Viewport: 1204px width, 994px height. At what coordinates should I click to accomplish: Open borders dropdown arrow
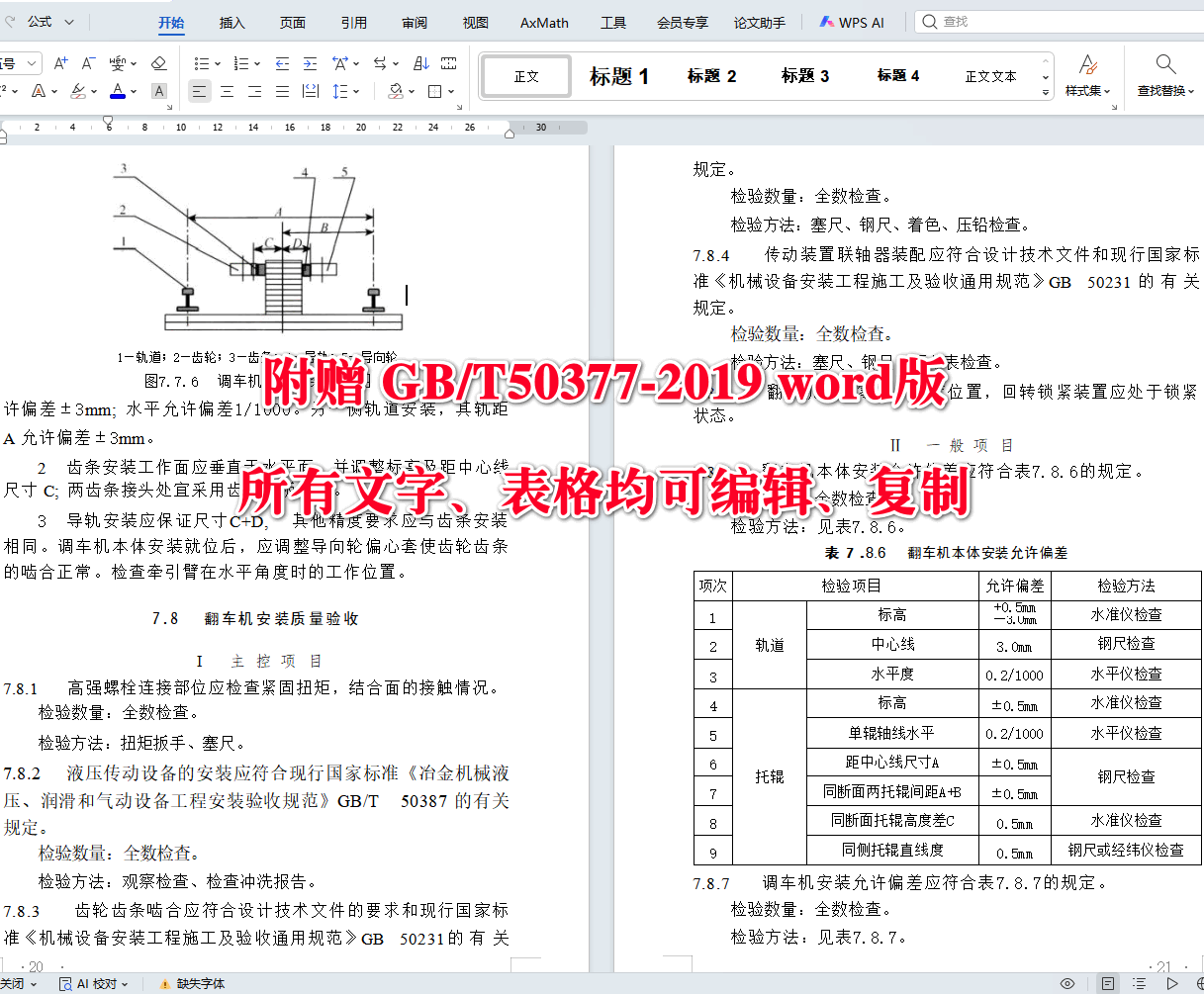click(450, 91)
